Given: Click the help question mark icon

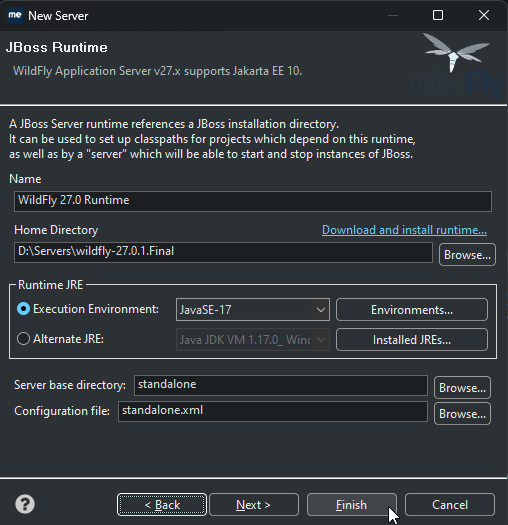Looking at the screenshot, I should 25,504.
